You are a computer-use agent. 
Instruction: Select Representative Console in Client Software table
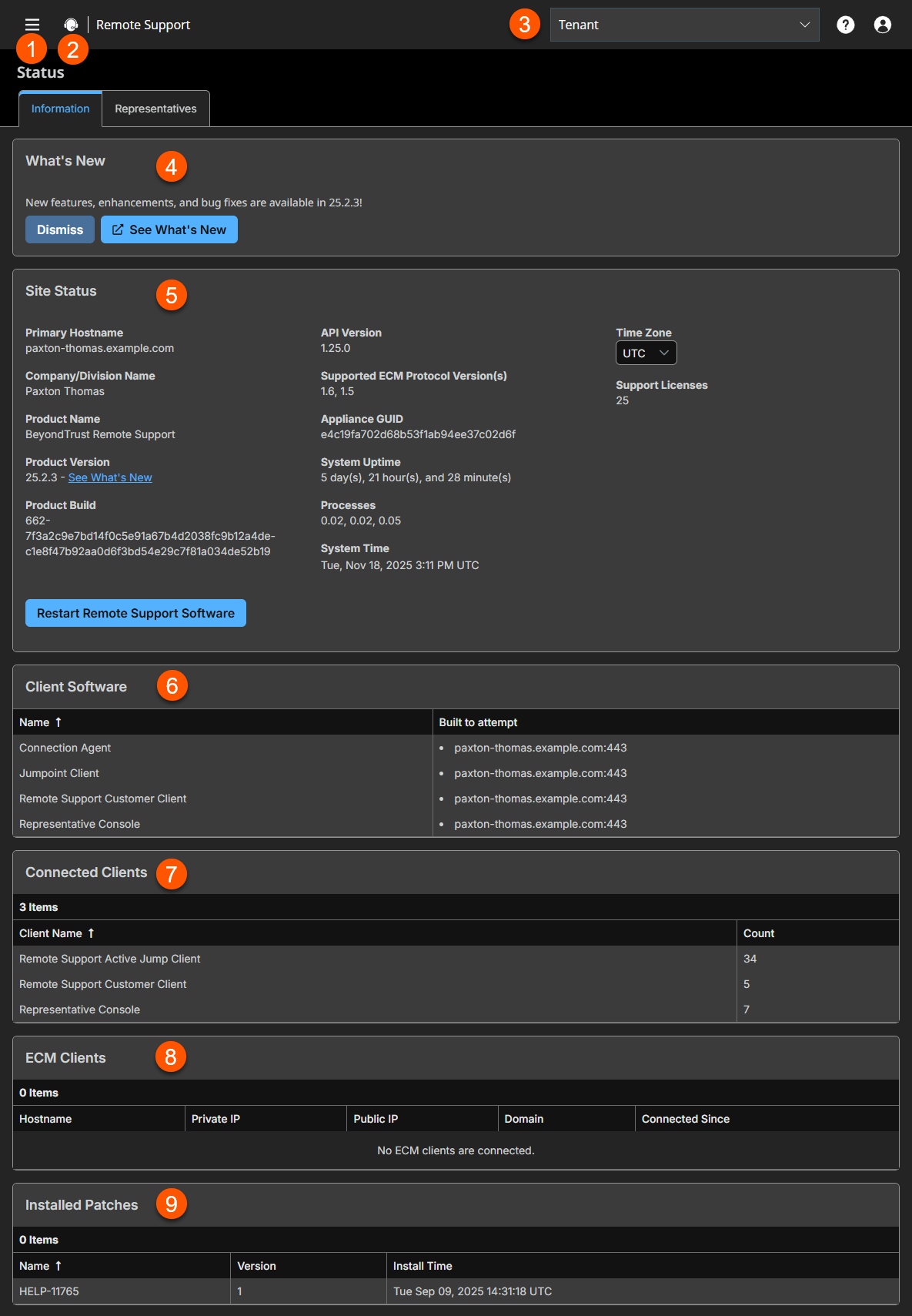(456, 824)
